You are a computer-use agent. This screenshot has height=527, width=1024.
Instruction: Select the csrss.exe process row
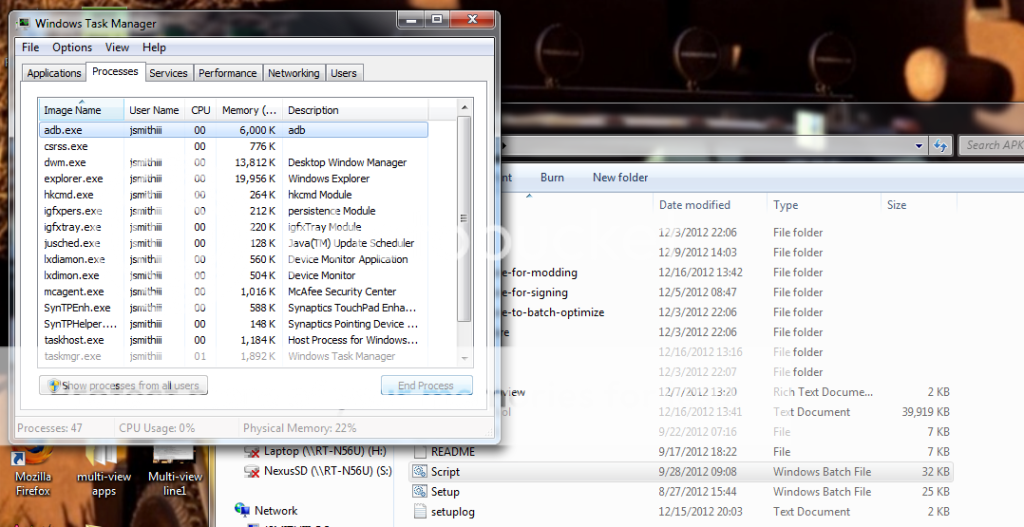coord(234,146)
